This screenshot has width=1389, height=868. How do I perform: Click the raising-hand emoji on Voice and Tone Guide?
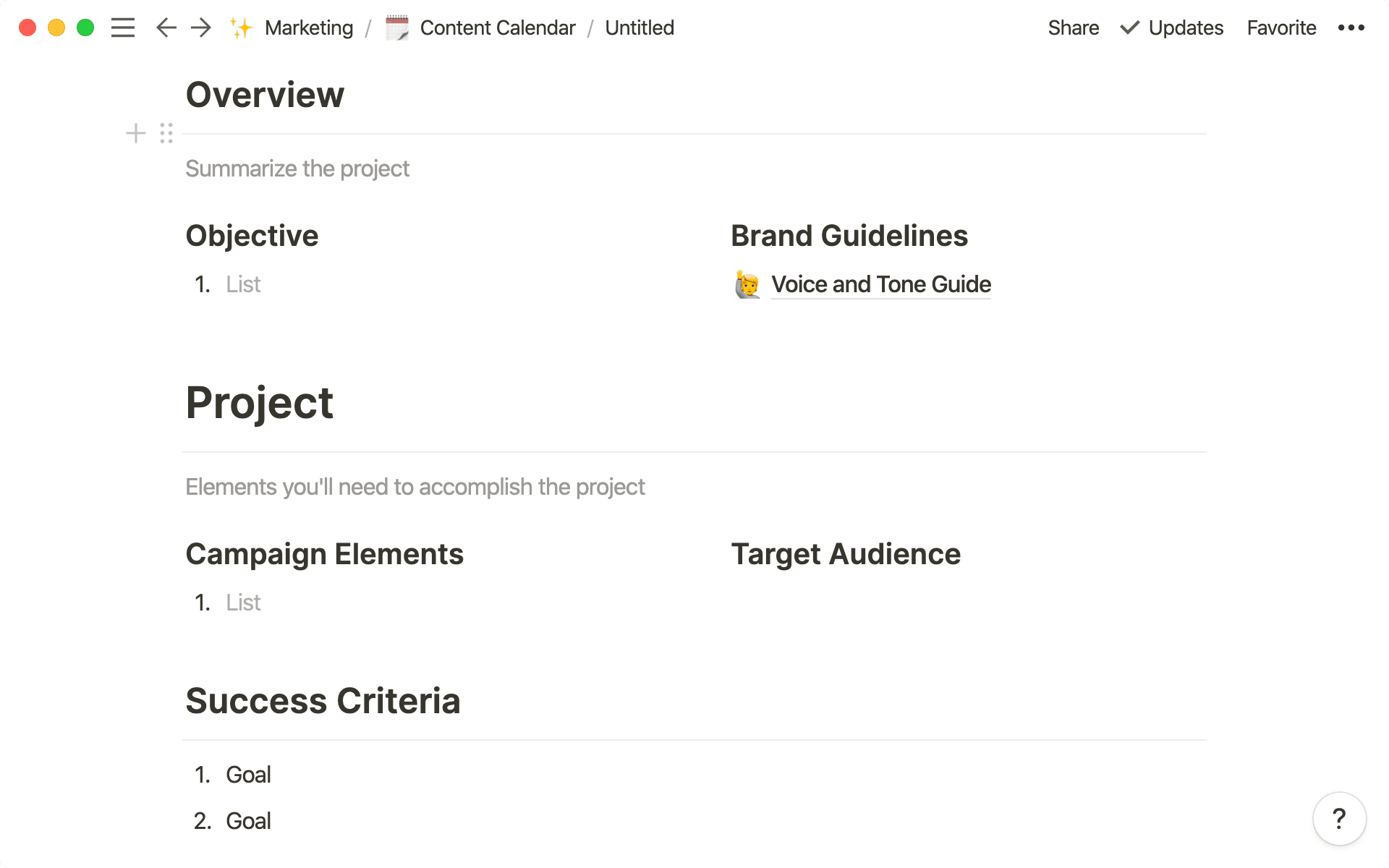tap(747, 284)
